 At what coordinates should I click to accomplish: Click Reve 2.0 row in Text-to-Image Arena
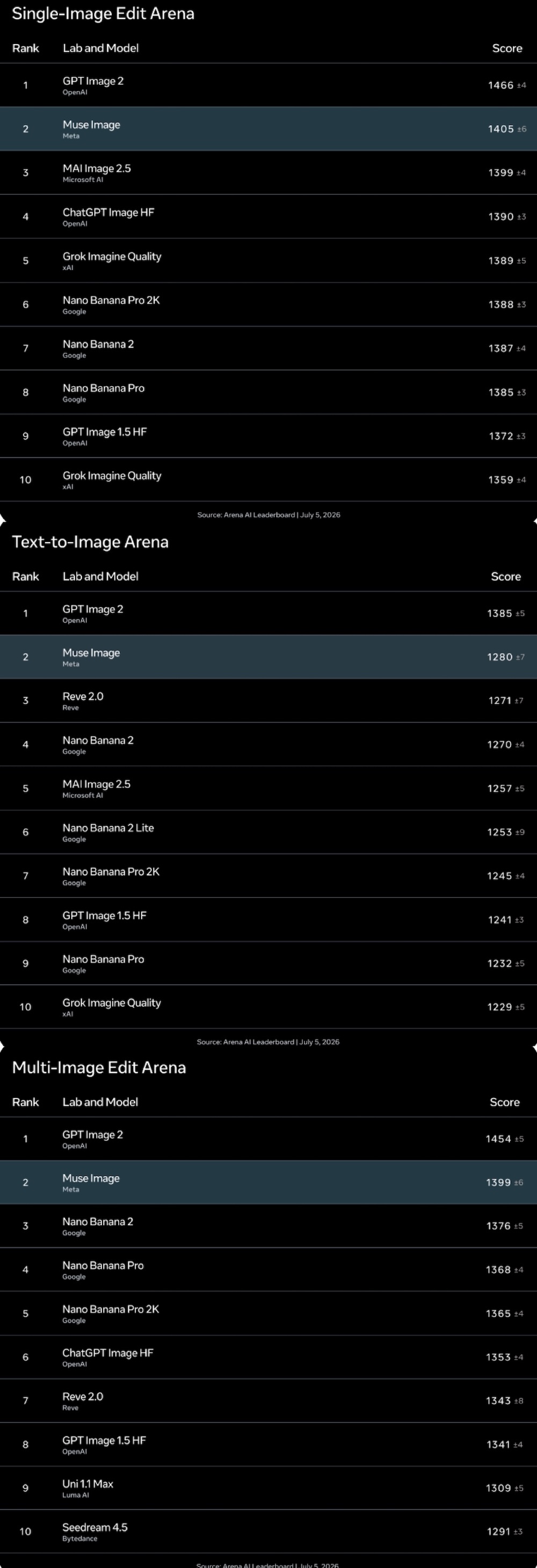point(268,701)
